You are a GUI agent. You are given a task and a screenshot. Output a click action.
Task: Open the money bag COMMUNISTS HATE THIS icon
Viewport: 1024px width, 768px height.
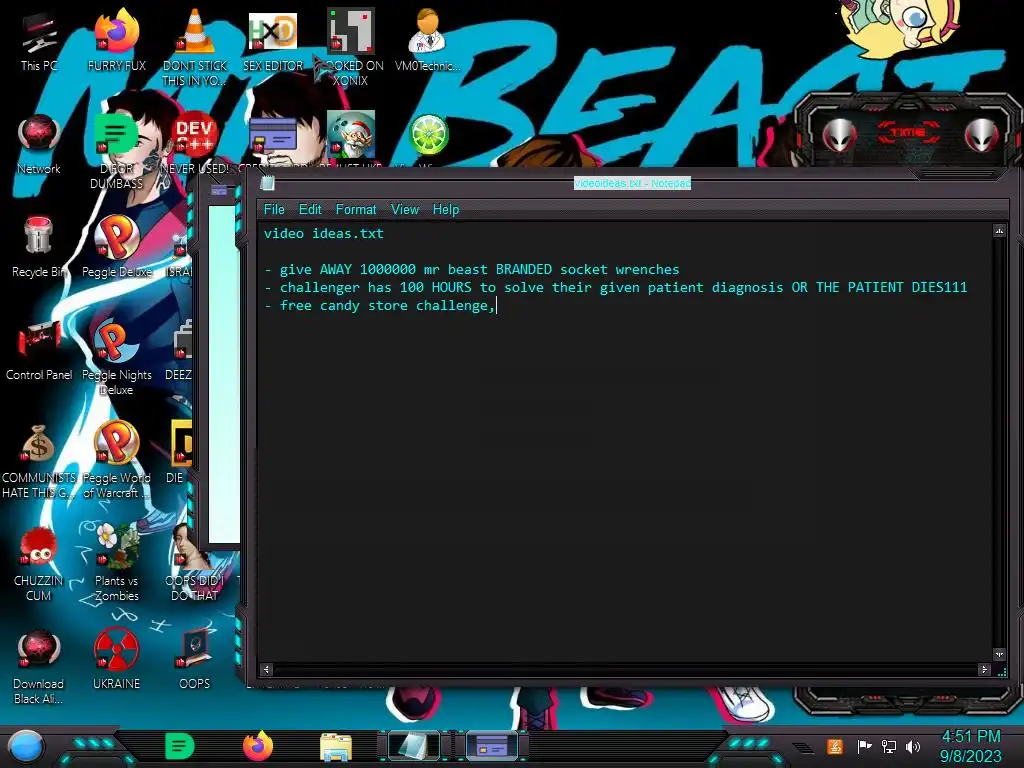point(39,460)
